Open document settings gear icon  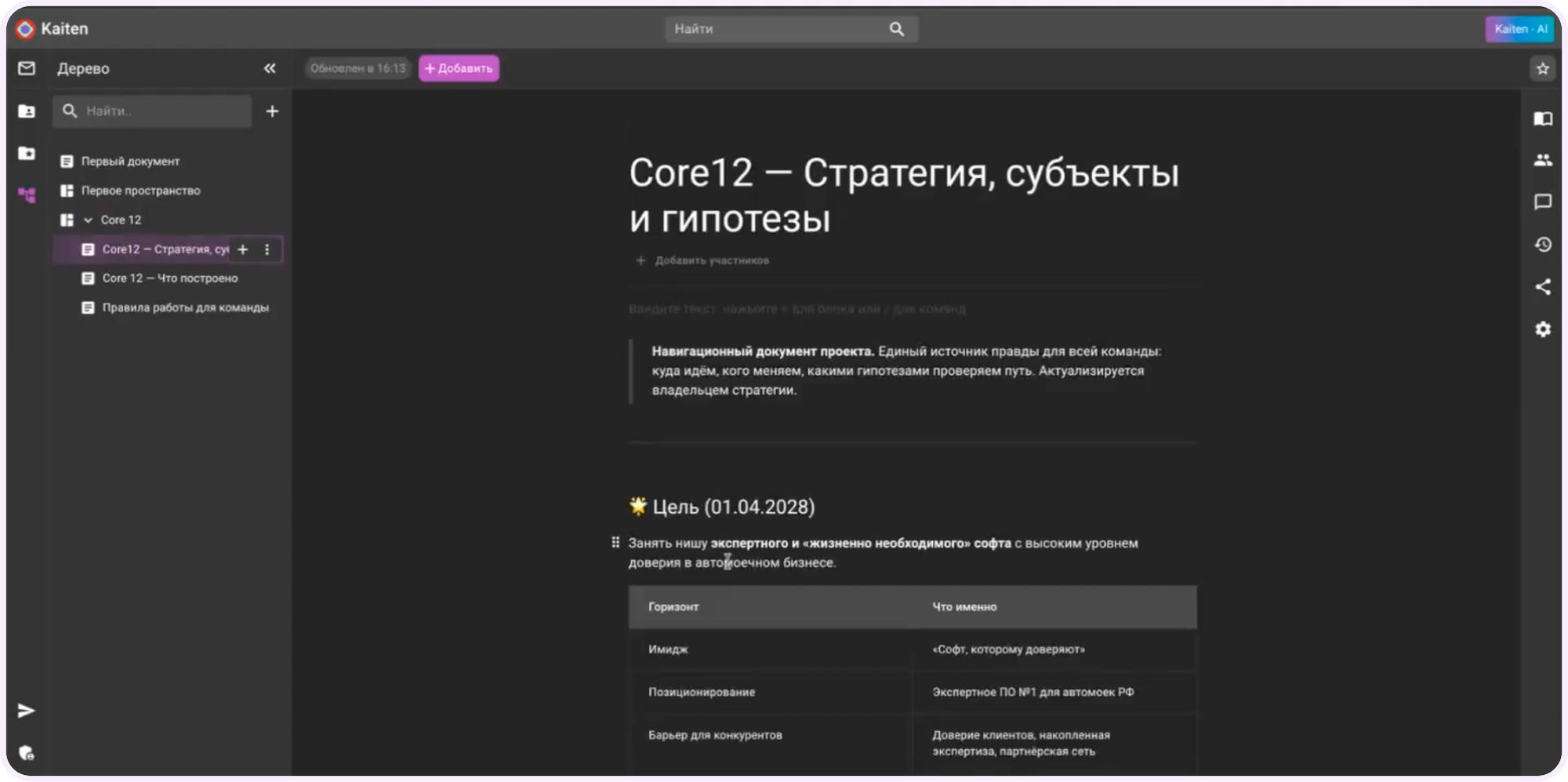[1543, 329]
